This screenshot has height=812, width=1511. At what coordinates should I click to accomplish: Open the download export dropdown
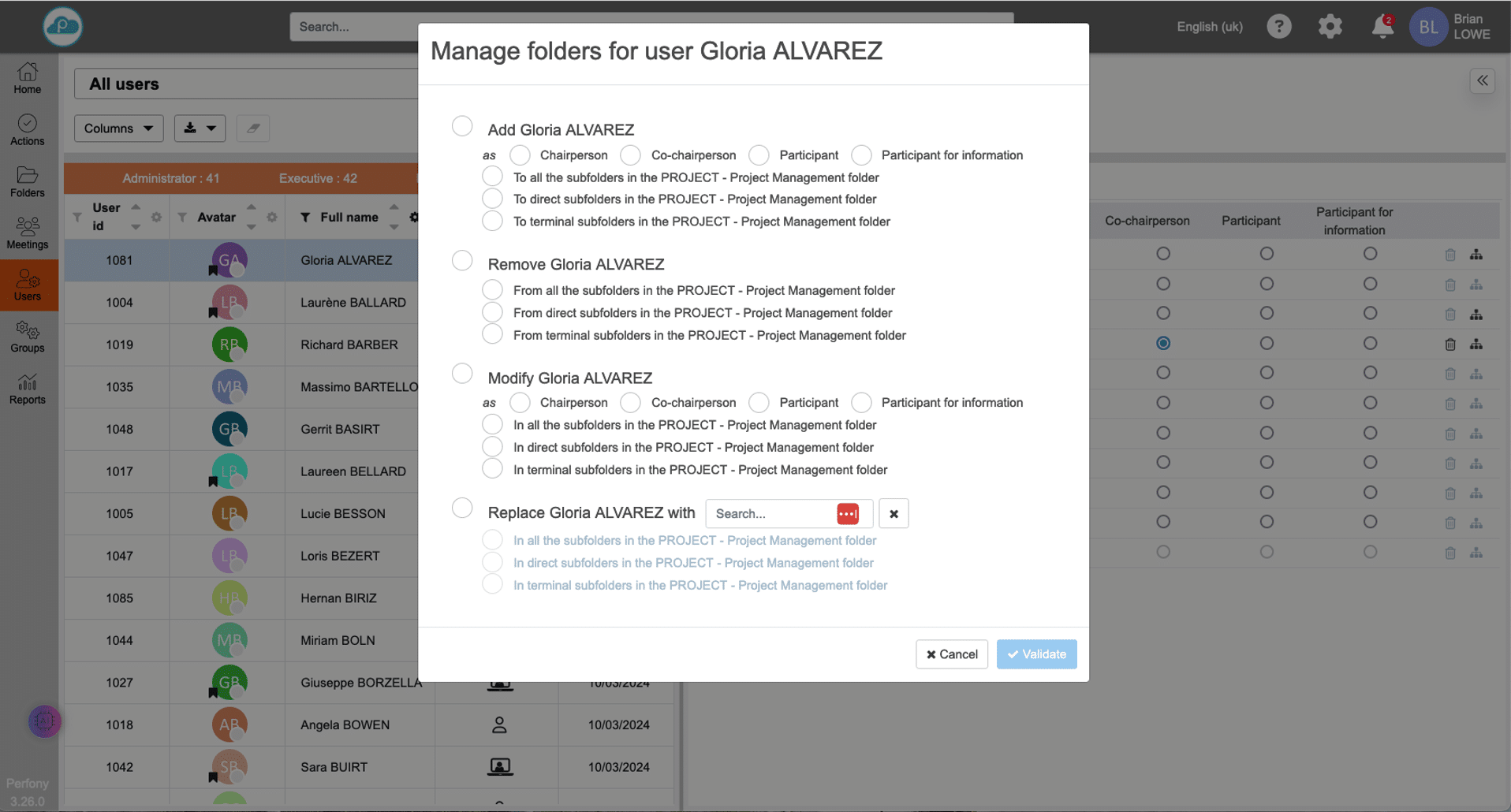click(x=200, y=129)
